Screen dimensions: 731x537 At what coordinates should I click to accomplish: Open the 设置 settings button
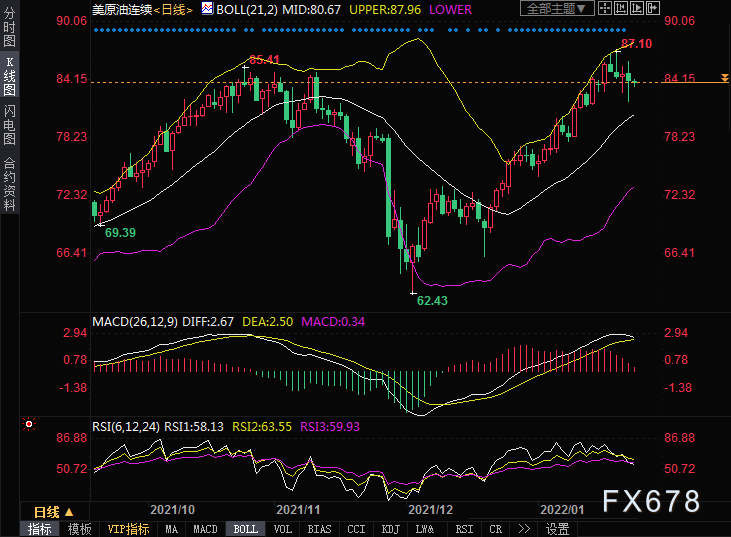coord(558,529)
